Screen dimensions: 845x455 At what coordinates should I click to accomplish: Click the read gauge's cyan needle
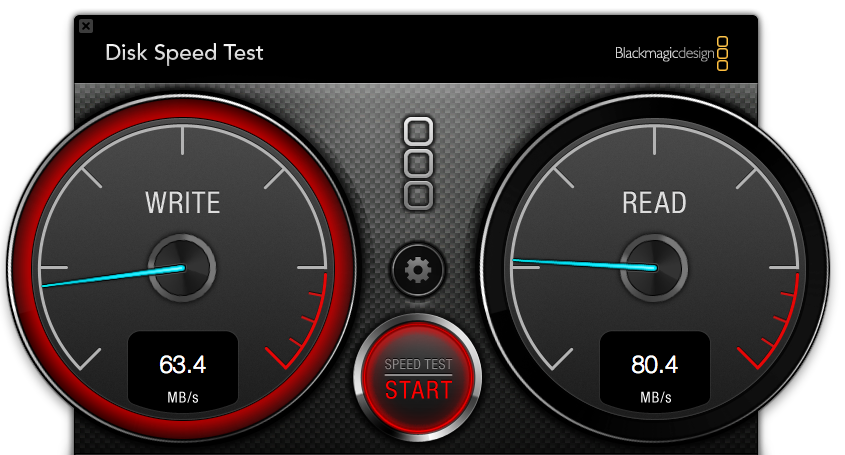(x=585, y=264)
